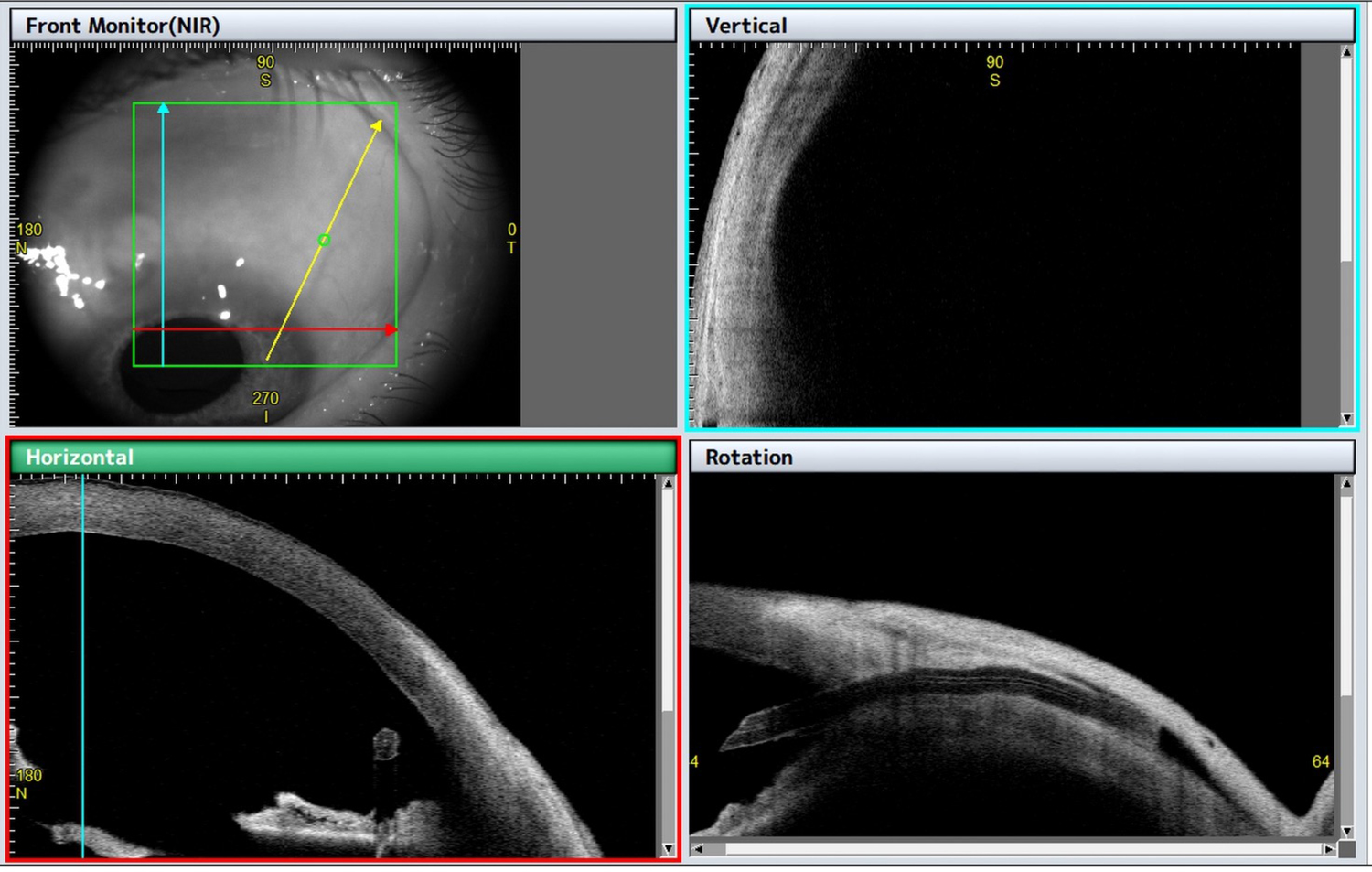Click up arrow of Vertical panel scrollbar
Screen dimensions: 1372x872
tap(1346, 52)
